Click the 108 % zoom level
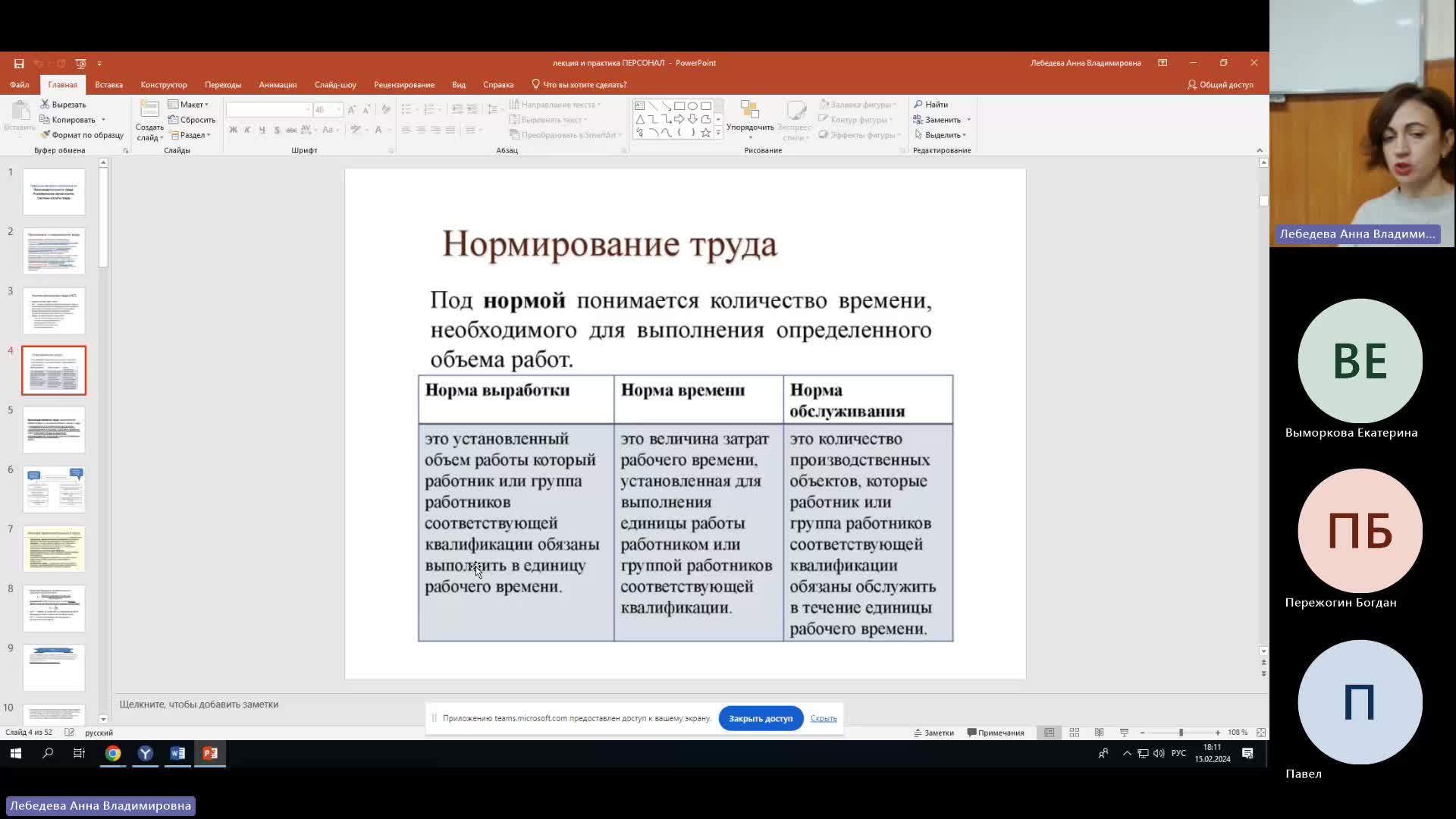 1238,733
